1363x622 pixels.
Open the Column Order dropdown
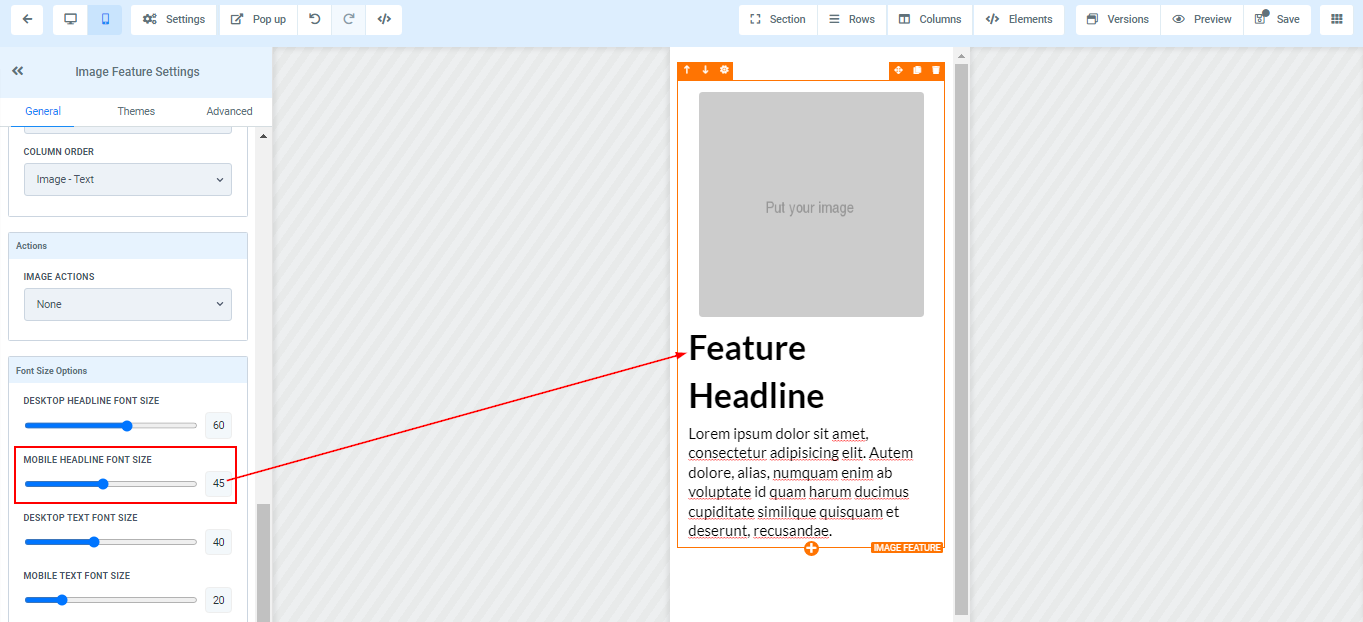128,180
